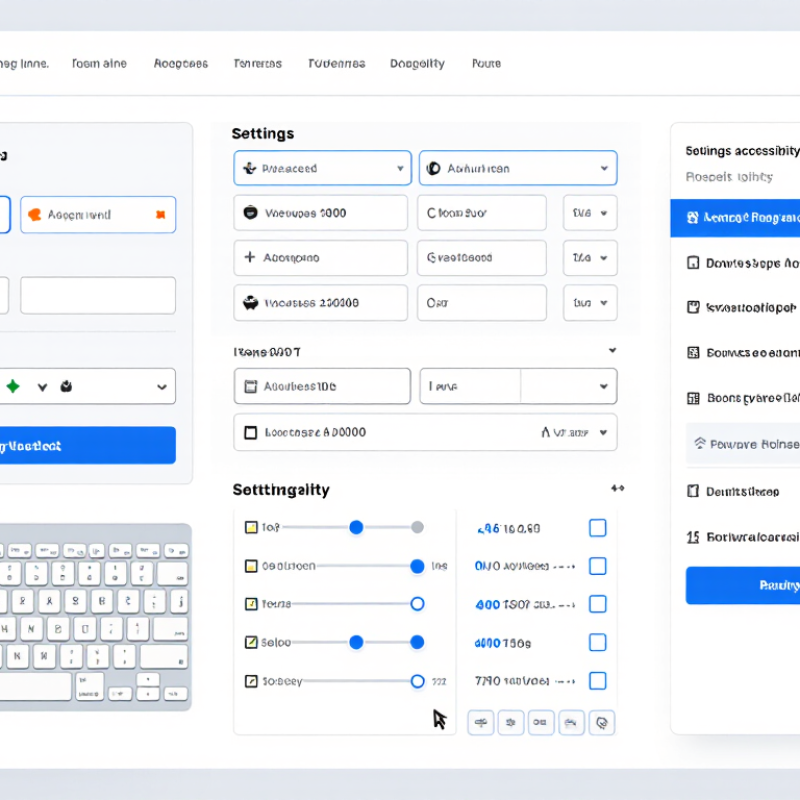This screenshot has width=800, height=800.
Task: Click the last of five icon buttons under the checkbox column
Action: 602,722
